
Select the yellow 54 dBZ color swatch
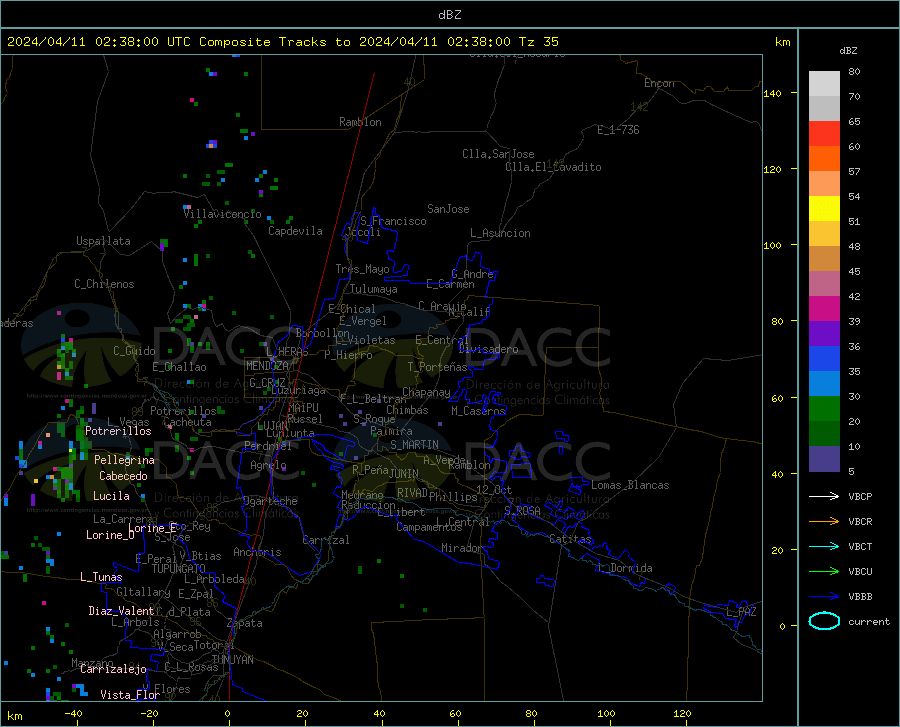(824, 209)
